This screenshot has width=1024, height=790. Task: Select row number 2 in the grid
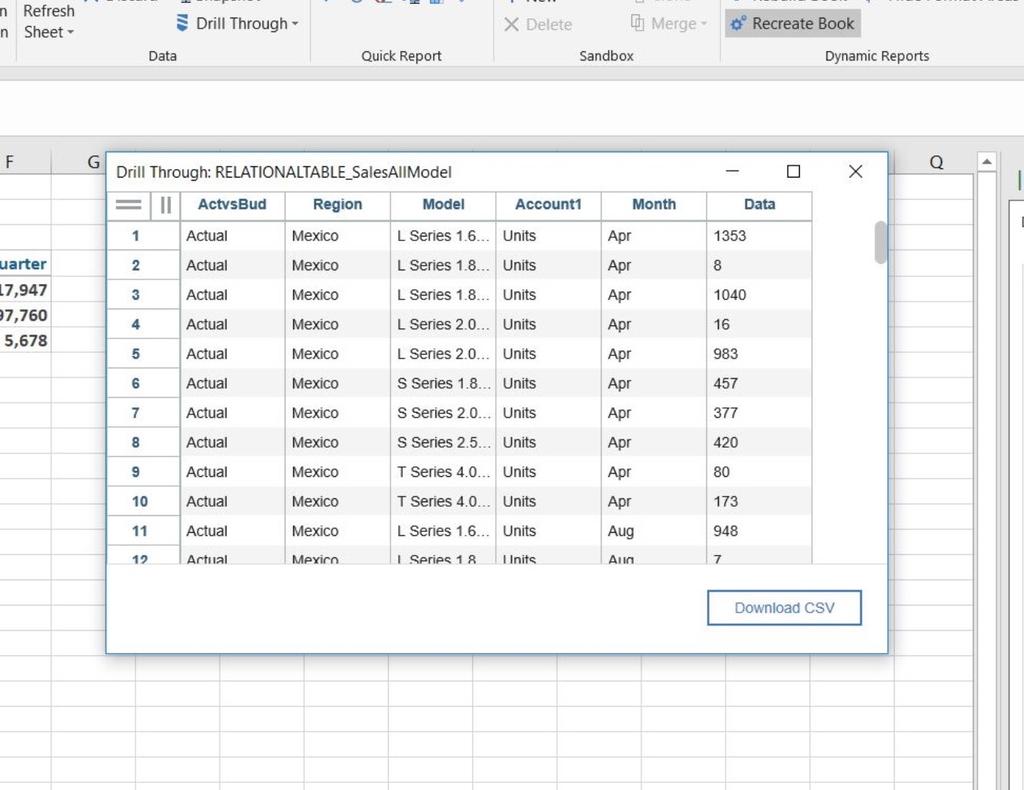point(143,266)
